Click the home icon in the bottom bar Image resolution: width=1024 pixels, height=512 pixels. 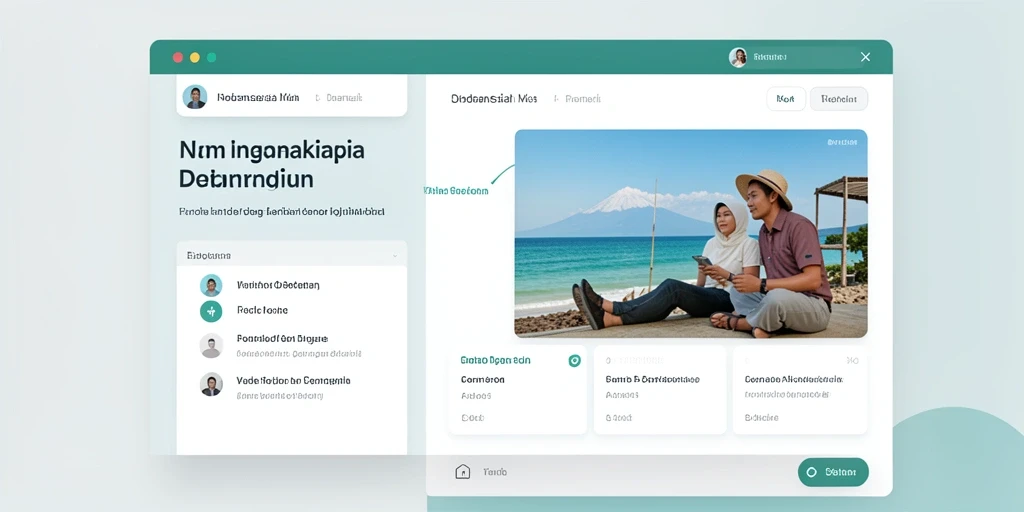(x=462, y=472)
